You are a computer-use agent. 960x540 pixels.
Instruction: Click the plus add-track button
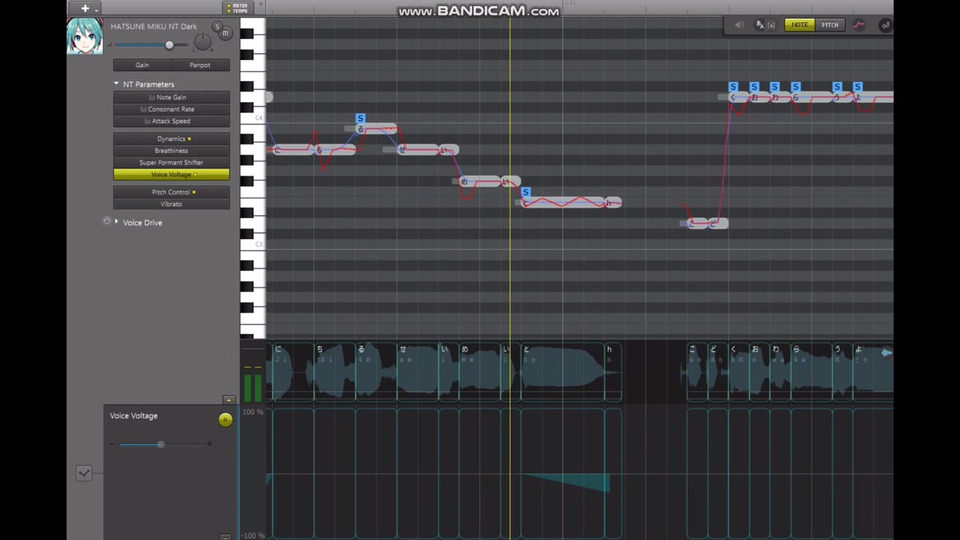point(84,8)
